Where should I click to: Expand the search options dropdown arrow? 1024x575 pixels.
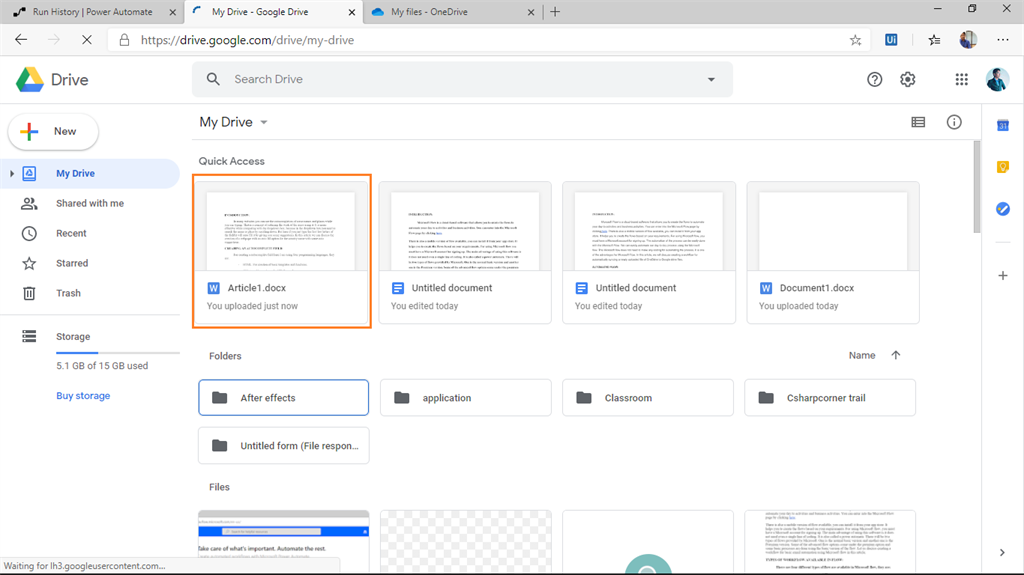click(711, 80)
